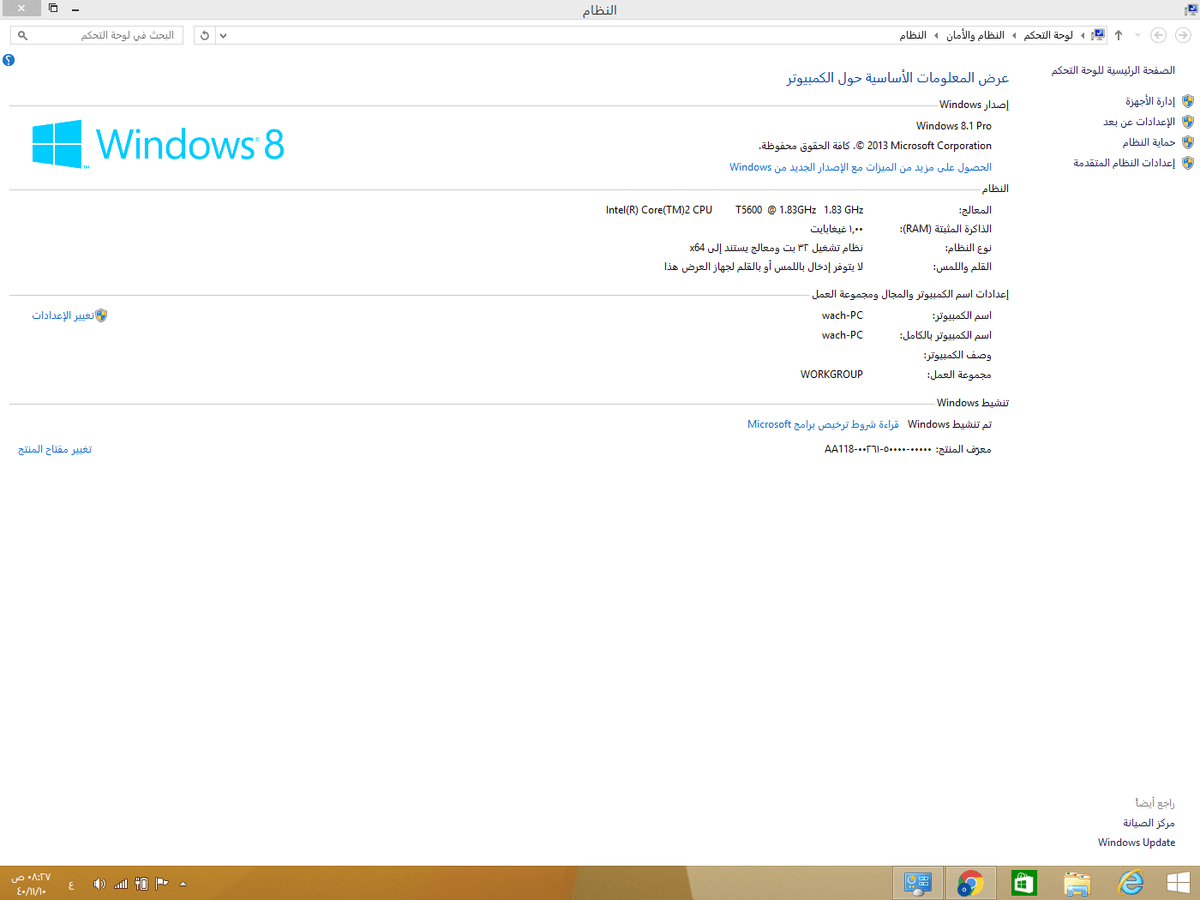Go up one level with up arrow
This screenshot has width=1200, height=900.
point(1118,35)
